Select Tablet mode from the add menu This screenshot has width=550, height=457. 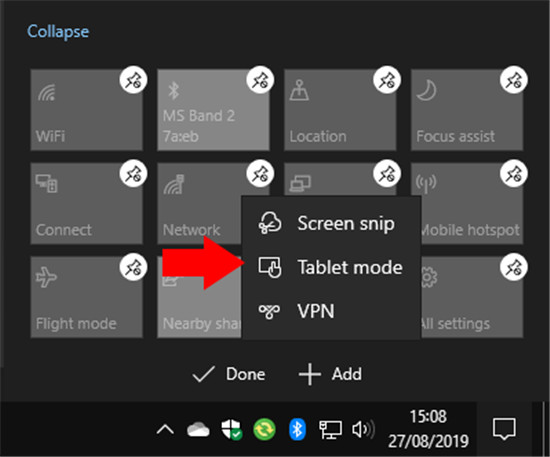(331, 267)
